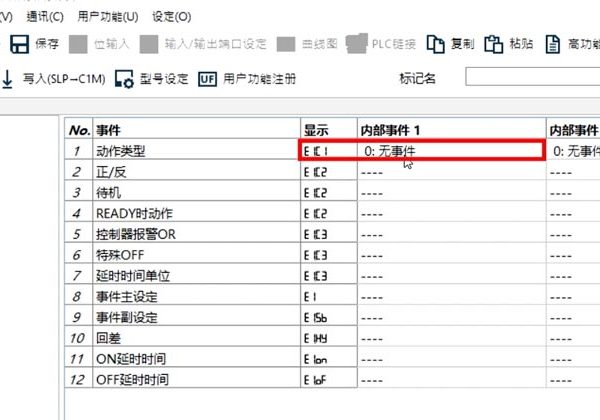This screenshot has height=420, width=600.
Task: Click the 待机 row under 内部事件 1
Action: point(451,193)
